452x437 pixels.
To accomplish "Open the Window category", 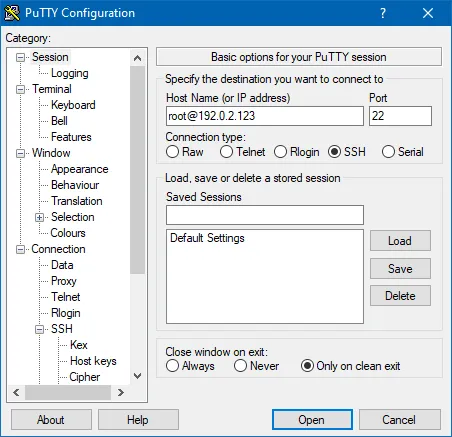I will coord(51,153).
